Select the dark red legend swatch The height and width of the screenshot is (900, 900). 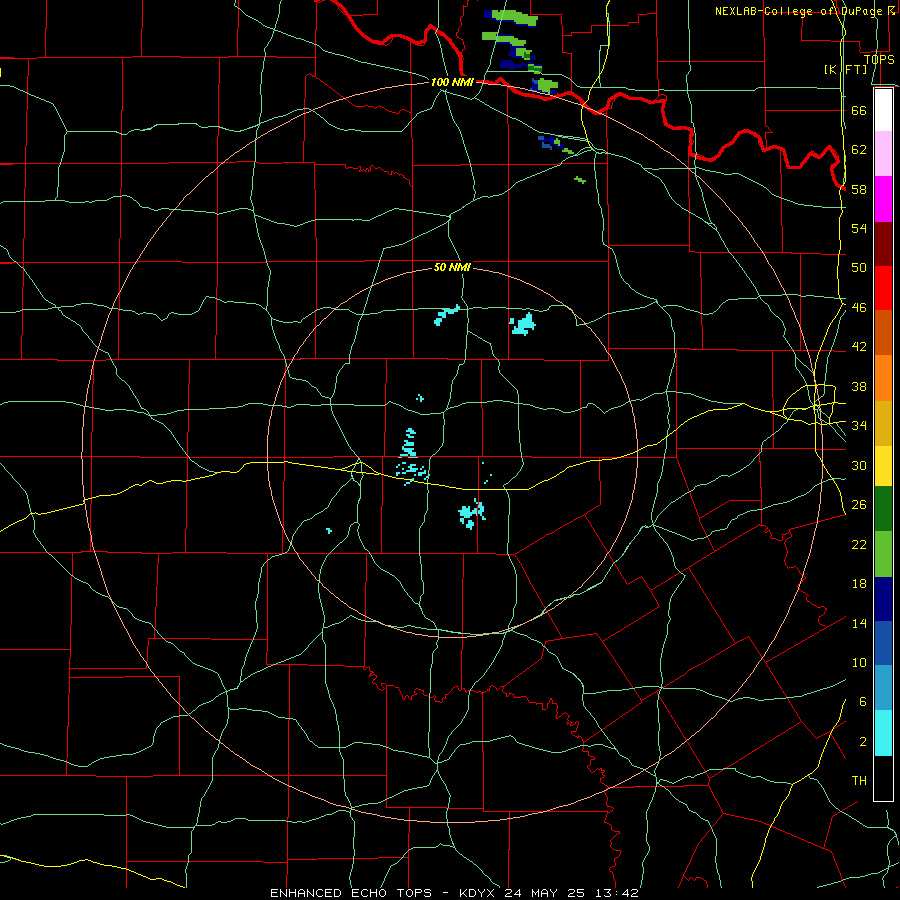pyautogui.click(x=883, y=243)
